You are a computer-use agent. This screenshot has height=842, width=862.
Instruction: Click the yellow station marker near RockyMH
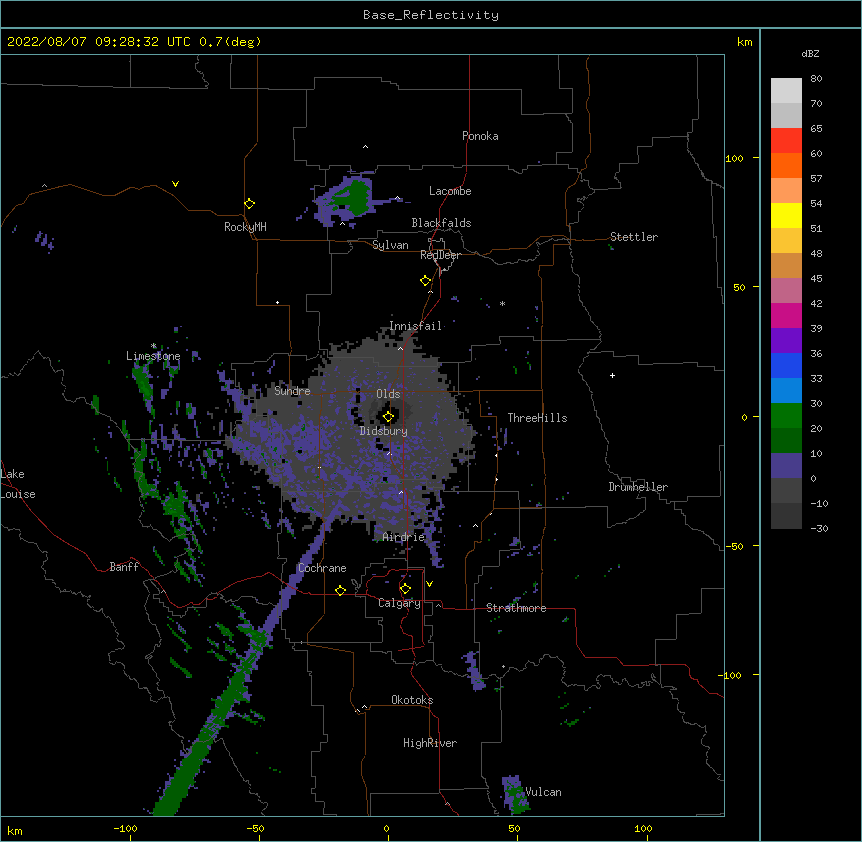(x=250, y=204)
